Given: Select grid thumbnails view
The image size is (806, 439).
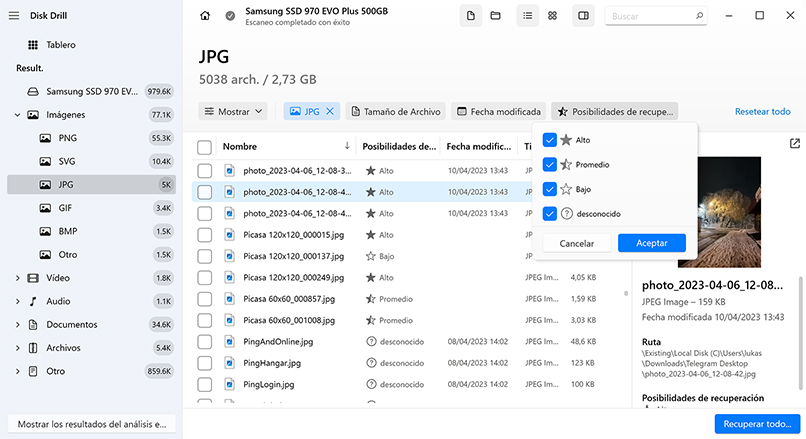Looking at the screenshot, I should click(553, 16).
